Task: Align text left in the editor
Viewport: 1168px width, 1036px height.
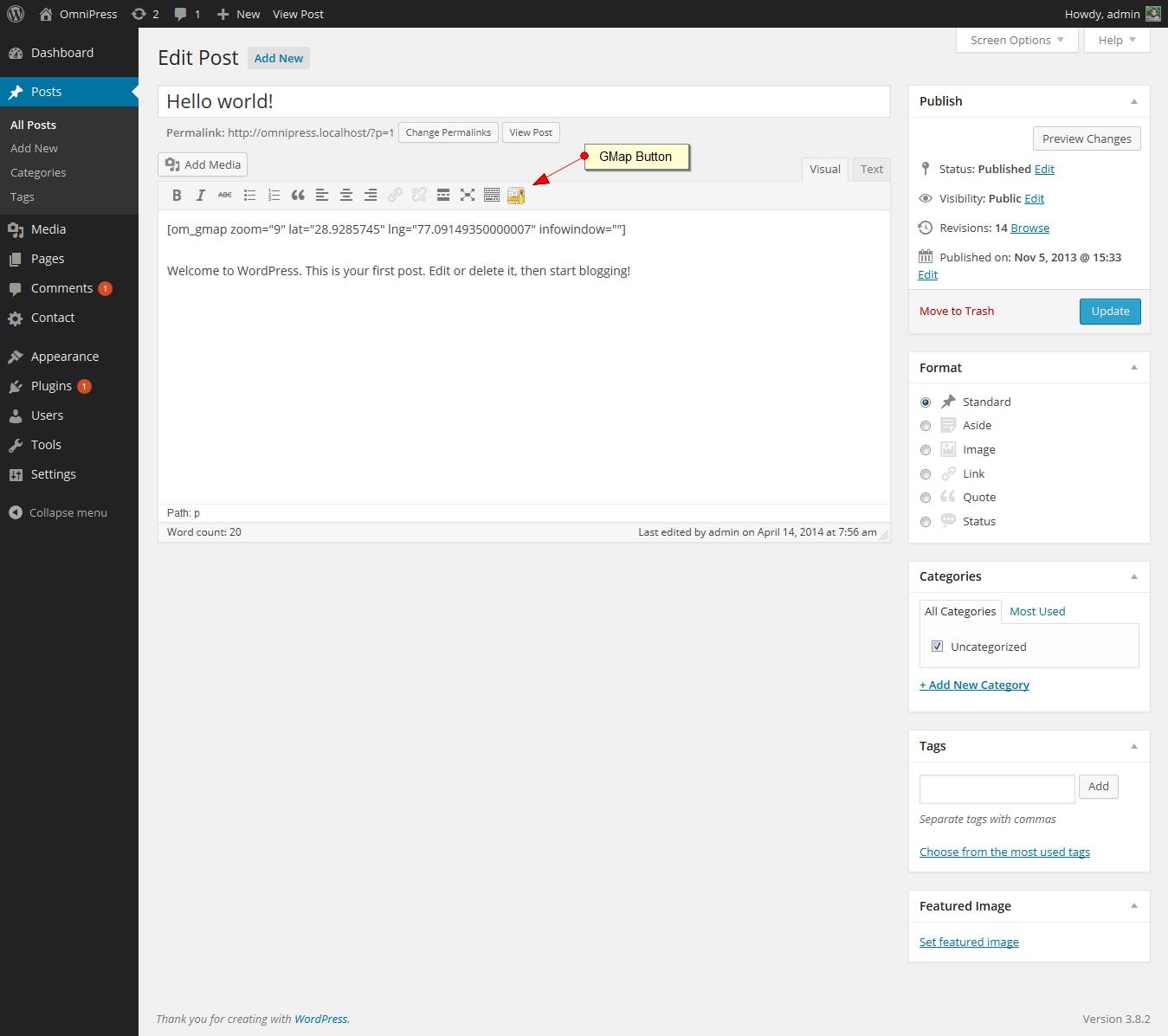Action: pos(322,196)
